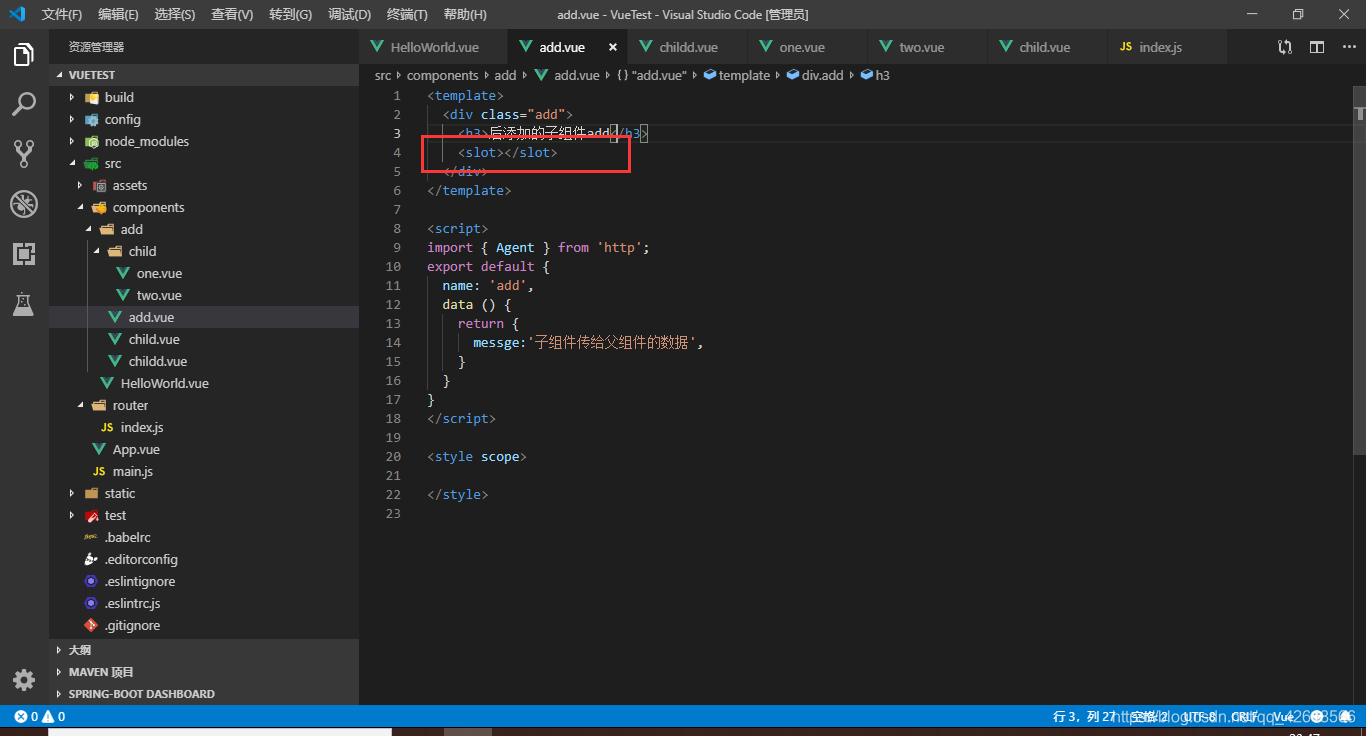
Task: Expand the config folder
Action: pos(204,119)
